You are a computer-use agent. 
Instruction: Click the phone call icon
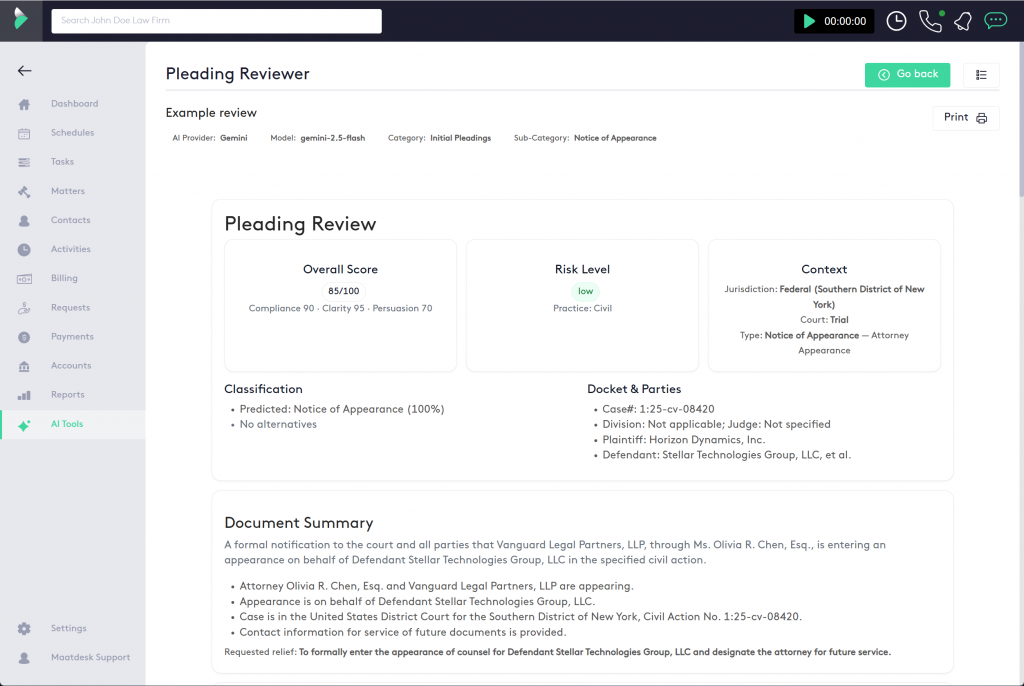point(930,21)
